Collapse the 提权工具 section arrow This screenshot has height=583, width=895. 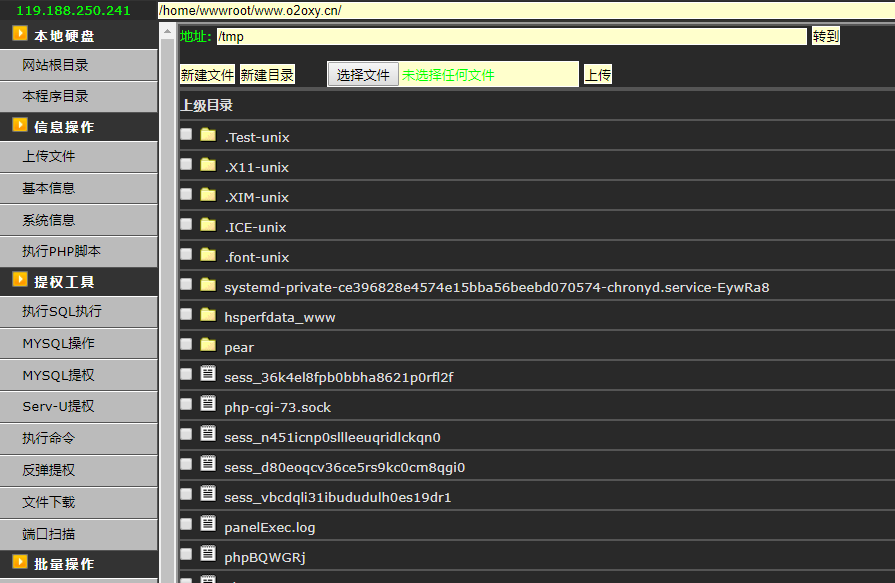pos(20,280)
